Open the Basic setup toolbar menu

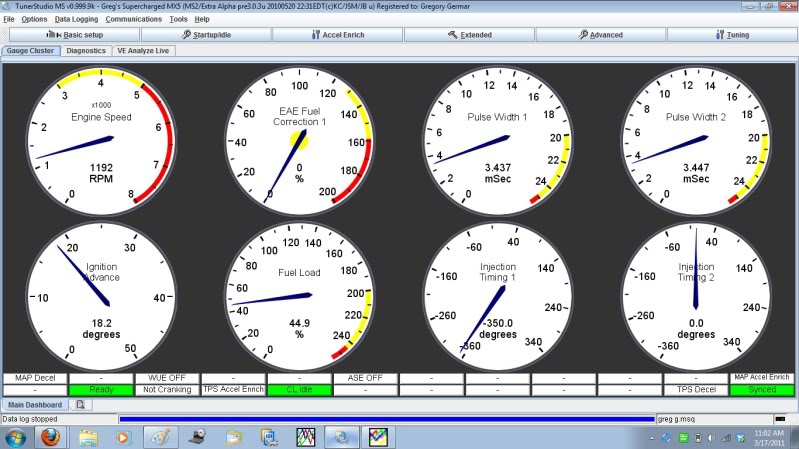click(74, 35)
